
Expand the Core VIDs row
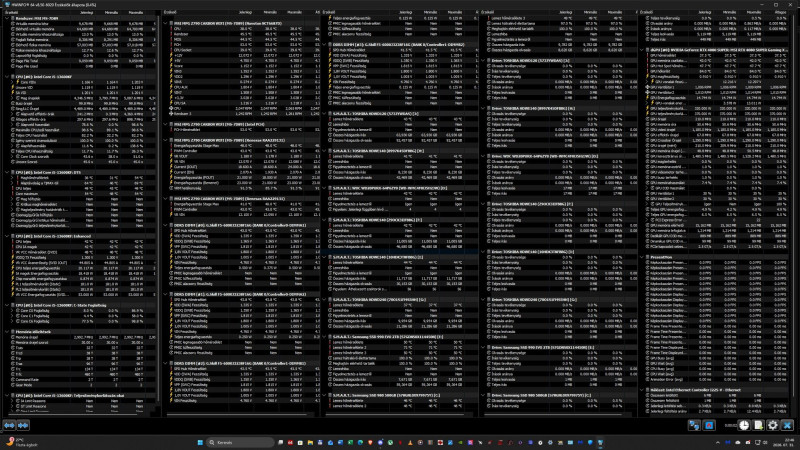(x=13, y=82)
